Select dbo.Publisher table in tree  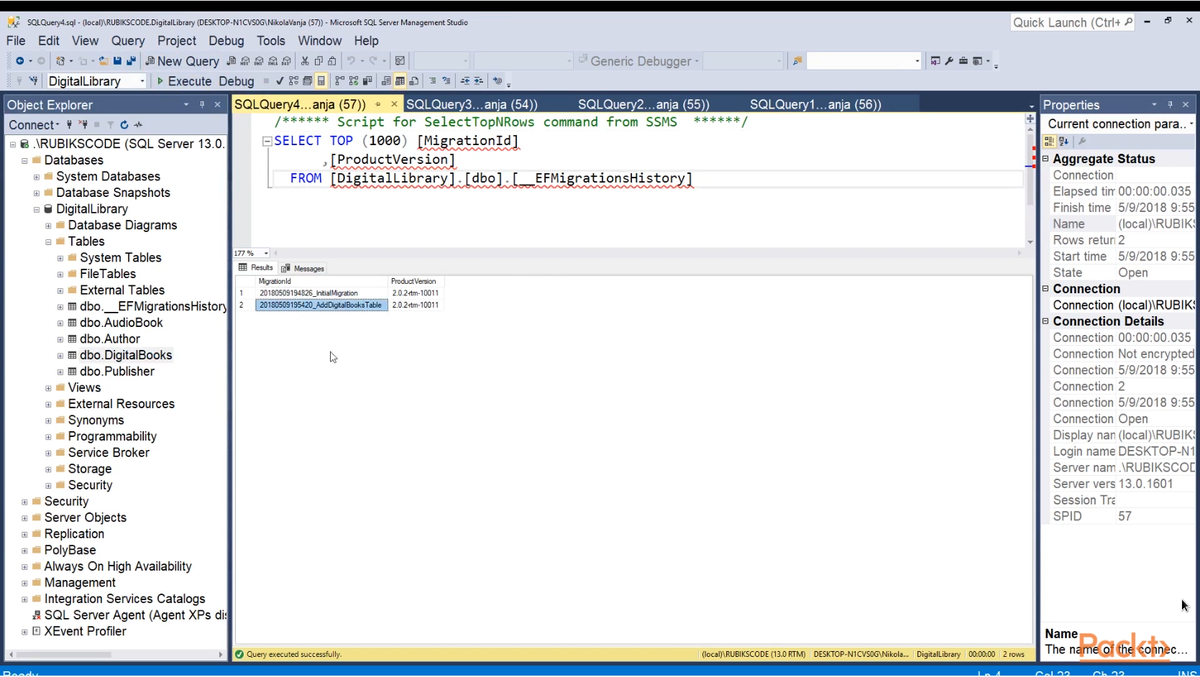pos(117,371)
